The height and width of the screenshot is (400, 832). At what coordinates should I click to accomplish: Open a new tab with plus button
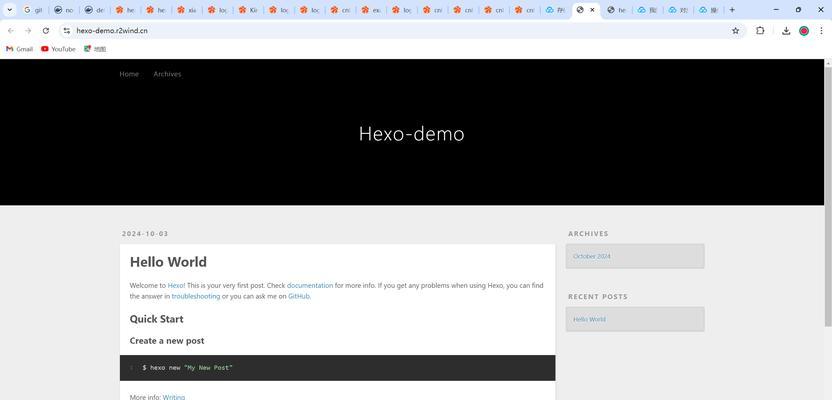732,10
